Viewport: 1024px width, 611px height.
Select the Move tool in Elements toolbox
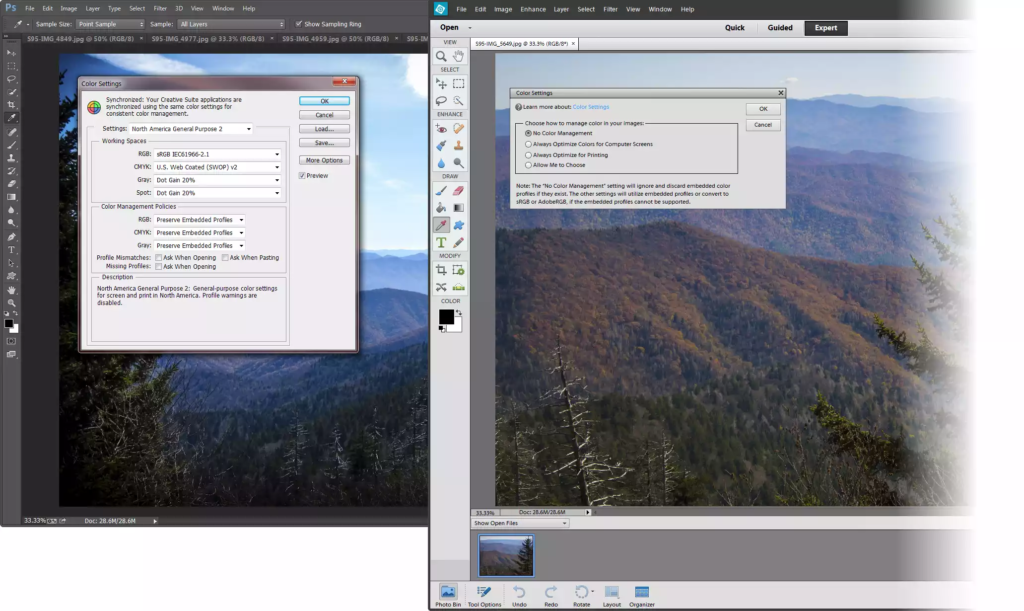[441, 84]
